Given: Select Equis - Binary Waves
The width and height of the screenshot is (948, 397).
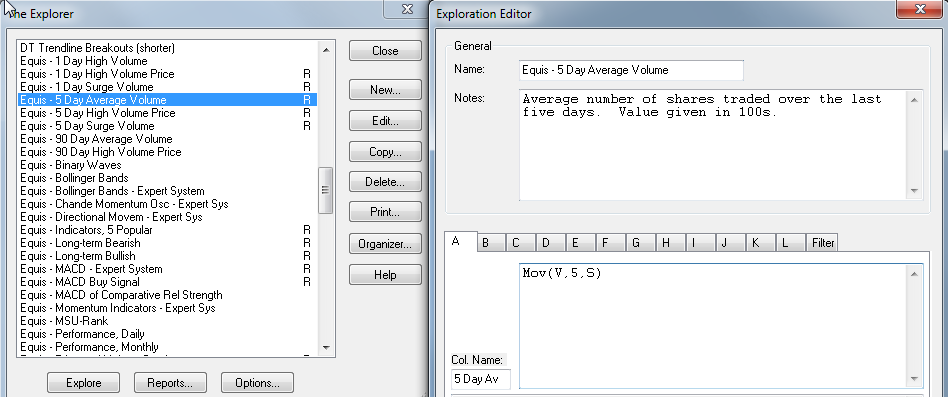Looking at the screenshot, I should (x=167, y=165).
